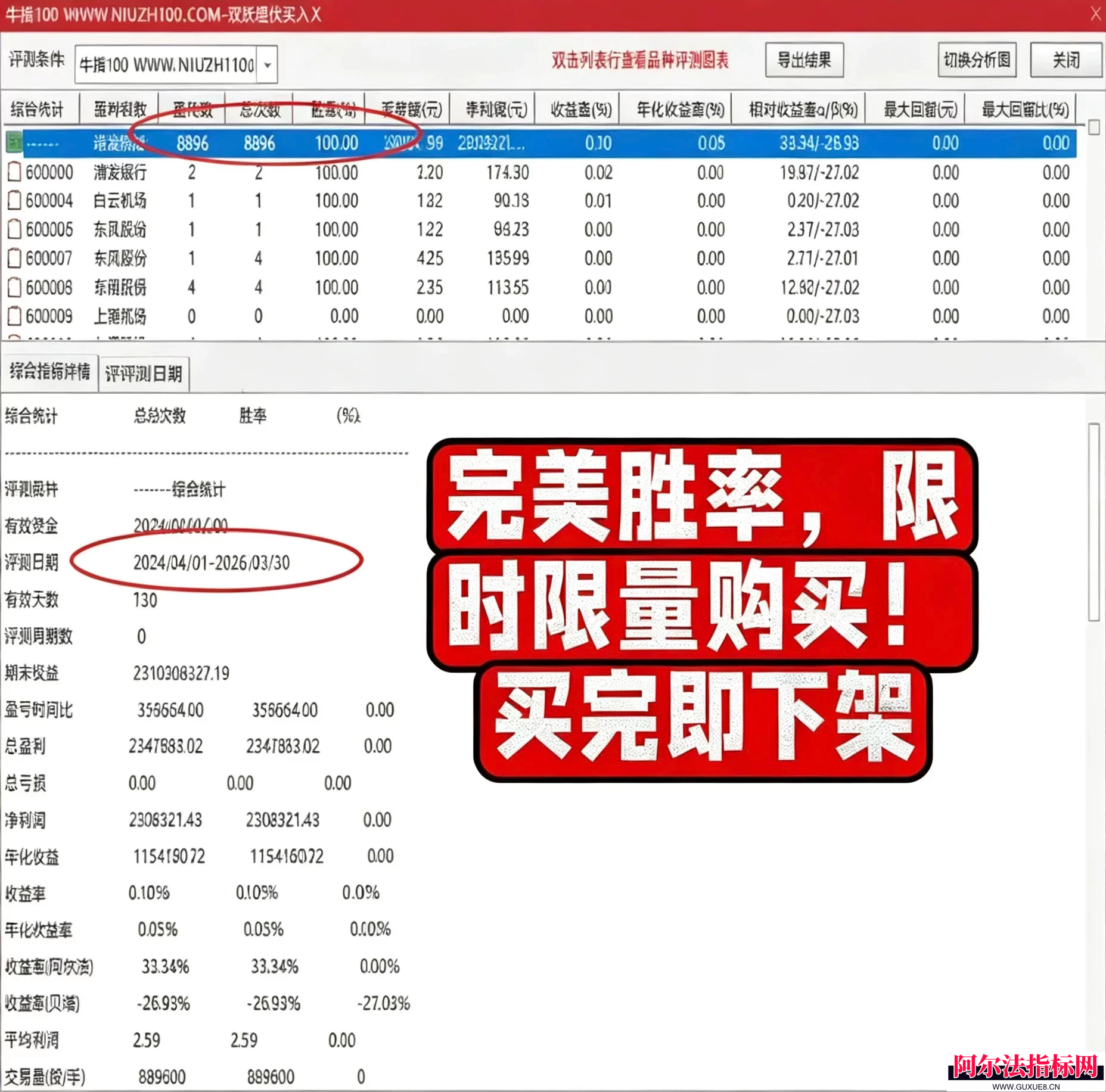The image size is (1106, 1092).
Task: Click the 切换分析图 button
Action: [x=977, y=60]
